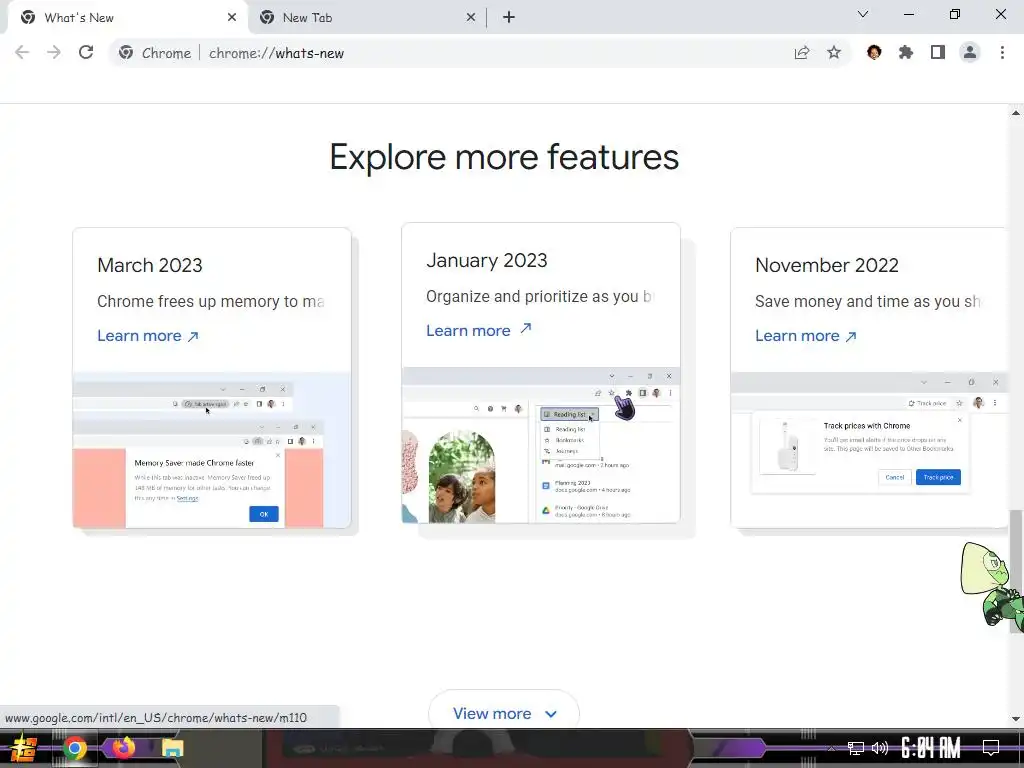Viewport: 1024px width, 768px height.
Task: Expand the View more button
Action: coord(504,713)
